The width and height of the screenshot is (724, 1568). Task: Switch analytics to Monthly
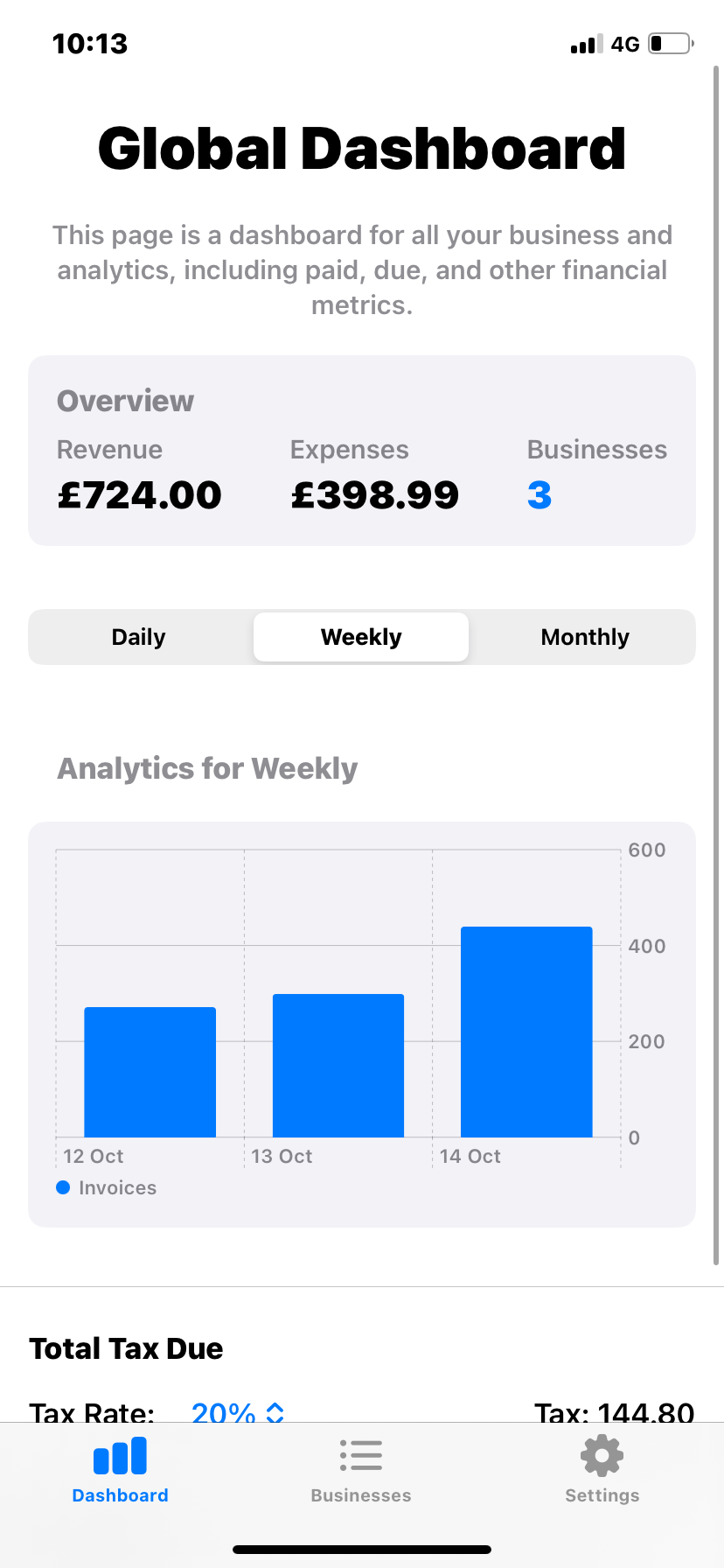tap(585, 637)
